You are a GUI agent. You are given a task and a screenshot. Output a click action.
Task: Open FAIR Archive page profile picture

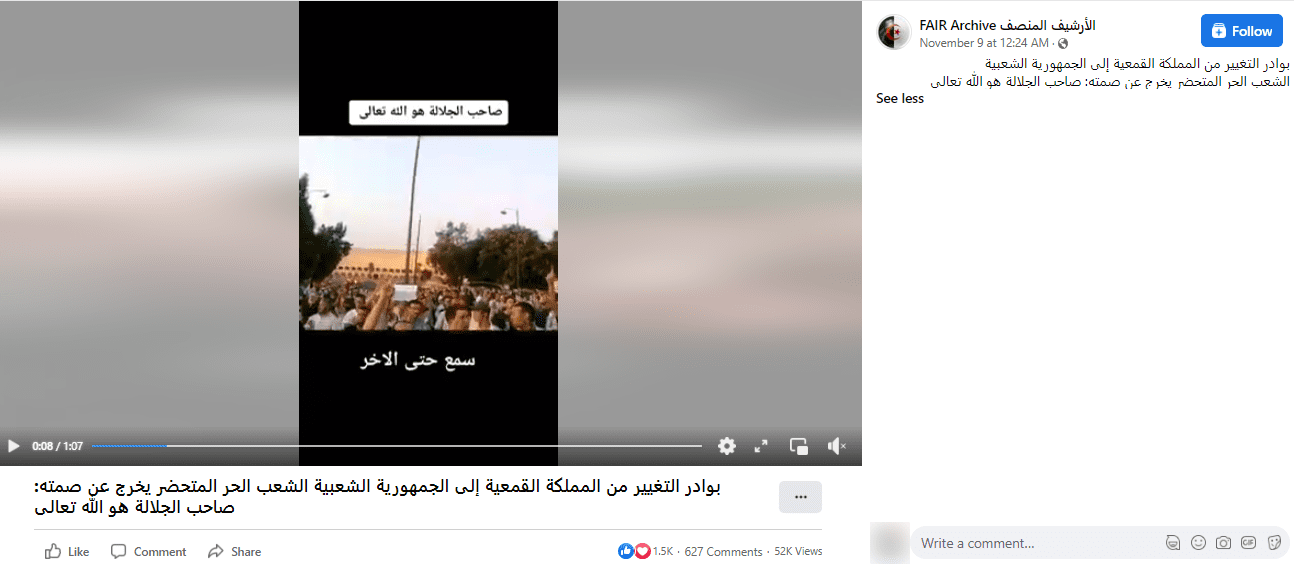click(894, 32)
